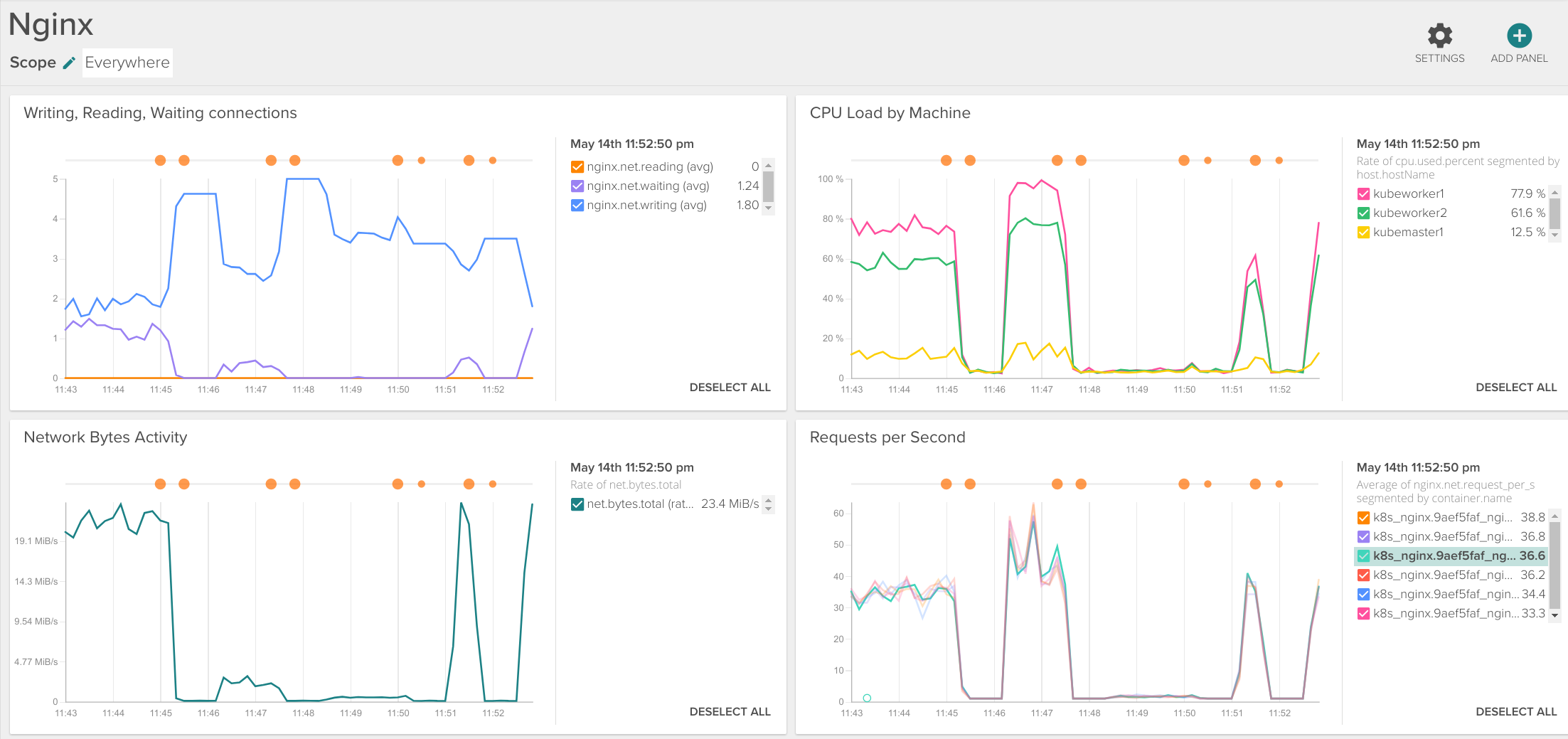Toggle the container checkbox valued 36.2

coord(1363,575)
